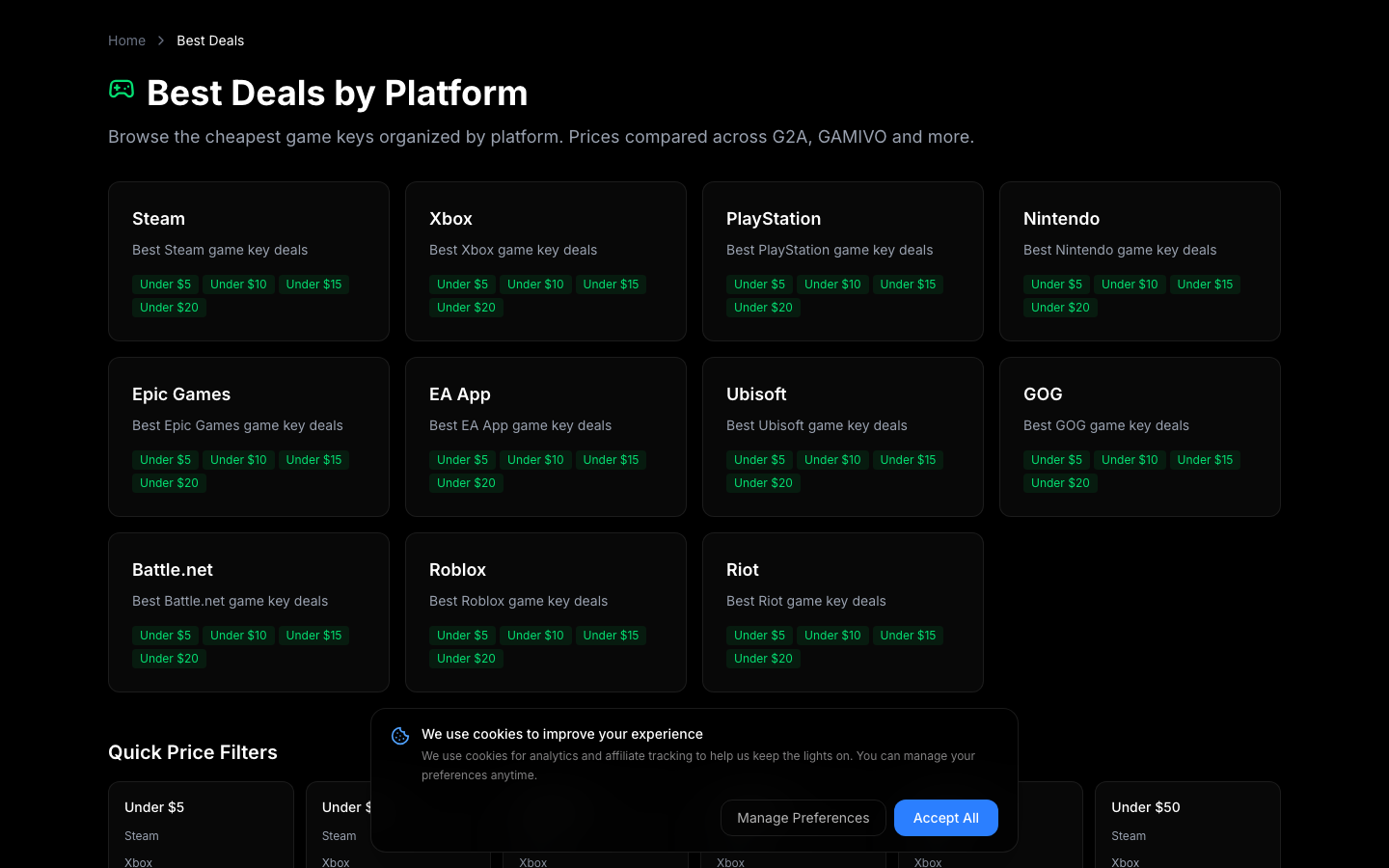Image resolution: width=1389 pixels, height=868 pixels.
Task: Select Under $5 tag in Steam card
Action: pyautogui.click(x=165, y=285)
